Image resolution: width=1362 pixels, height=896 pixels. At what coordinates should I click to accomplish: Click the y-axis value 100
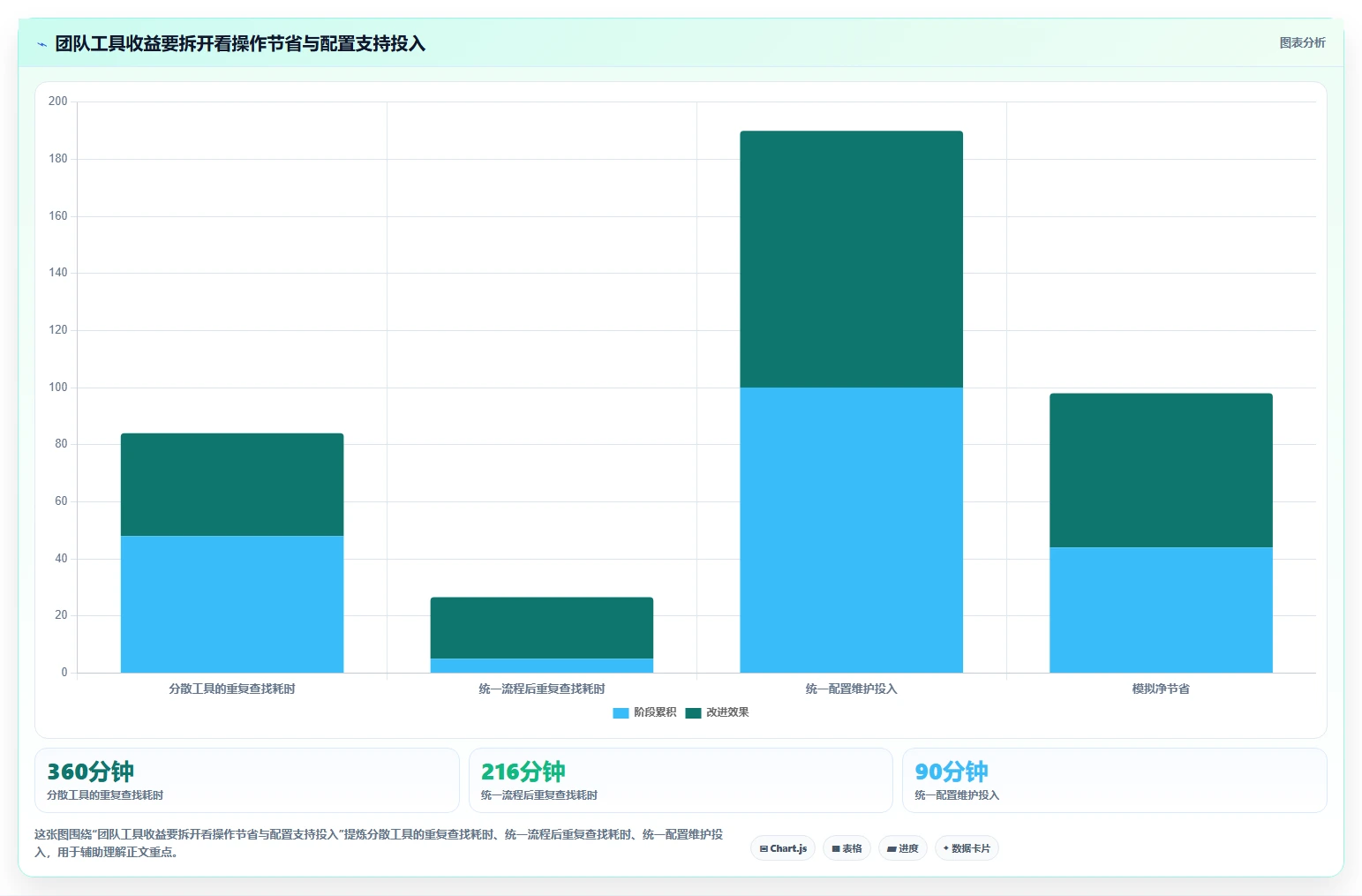tap(57, 388)
